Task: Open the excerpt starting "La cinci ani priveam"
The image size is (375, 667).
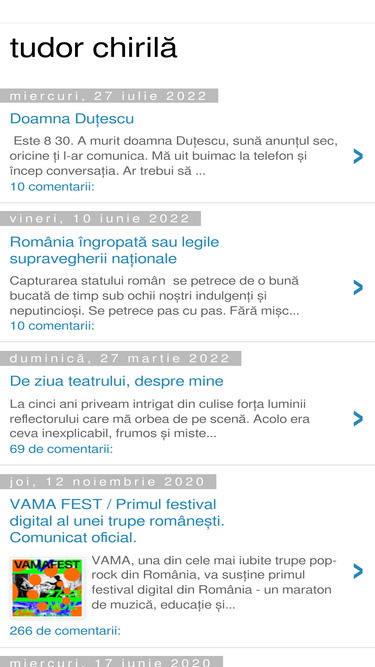Action: click(x=160, y=419)
